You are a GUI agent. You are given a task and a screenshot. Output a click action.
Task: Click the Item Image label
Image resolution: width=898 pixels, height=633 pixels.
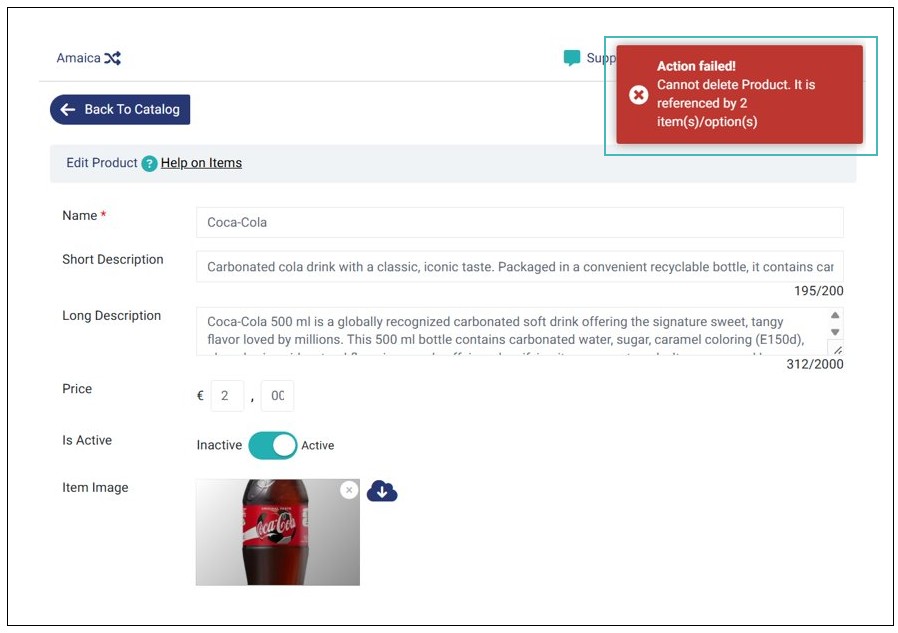click(95, 487)
